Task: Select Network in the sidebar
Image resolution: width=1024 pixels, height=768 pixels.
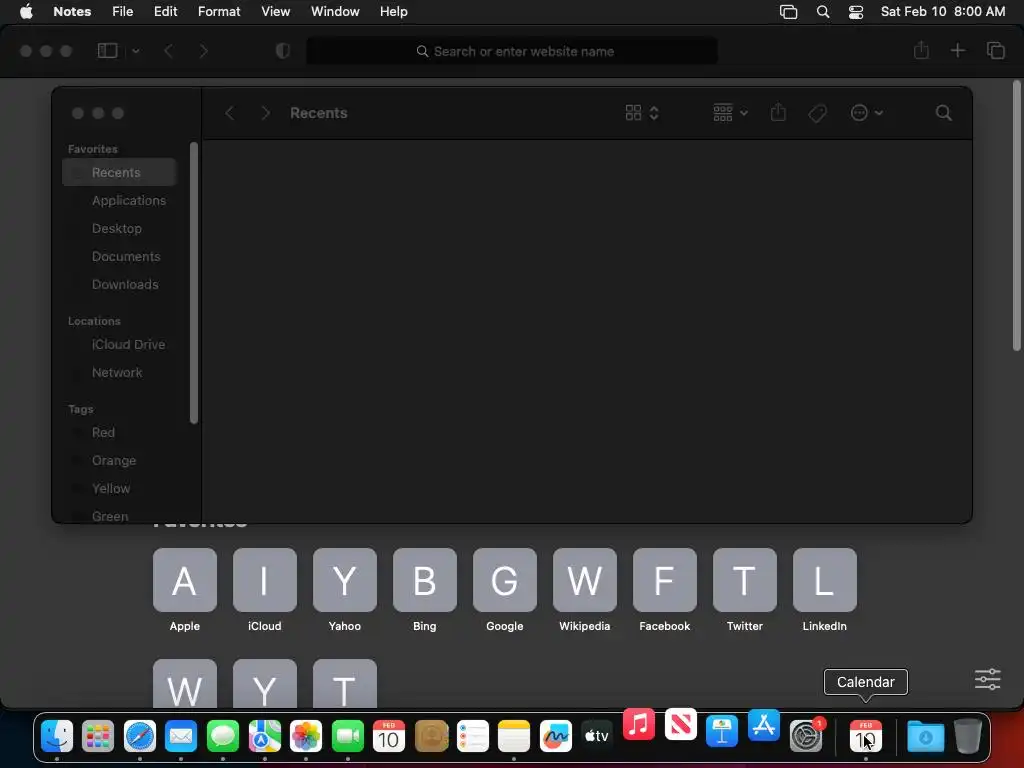Action: [119, 373]
